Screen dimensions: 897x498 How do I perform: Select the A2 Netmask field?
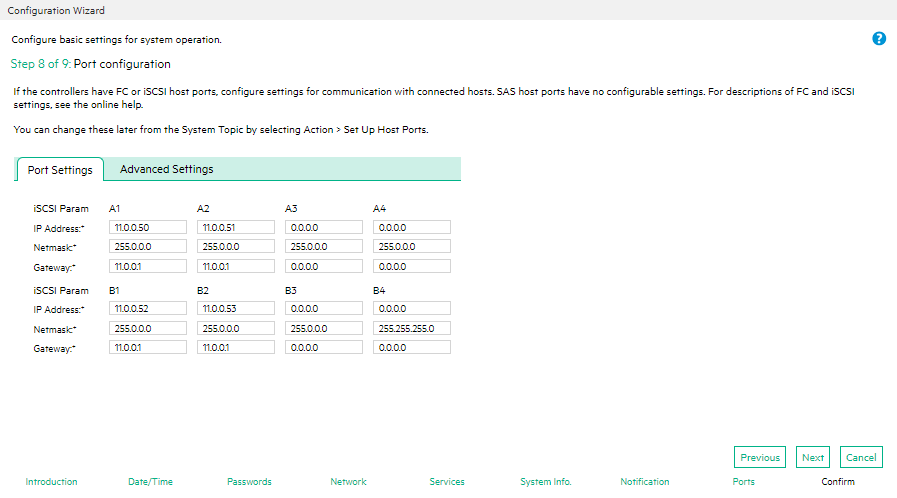tap(236, 246)
